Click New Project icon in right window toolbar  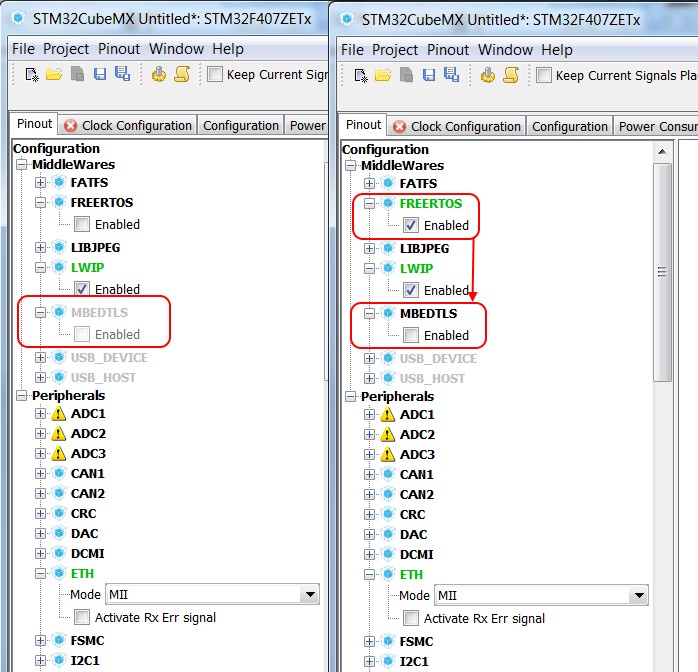coord(361,75)
